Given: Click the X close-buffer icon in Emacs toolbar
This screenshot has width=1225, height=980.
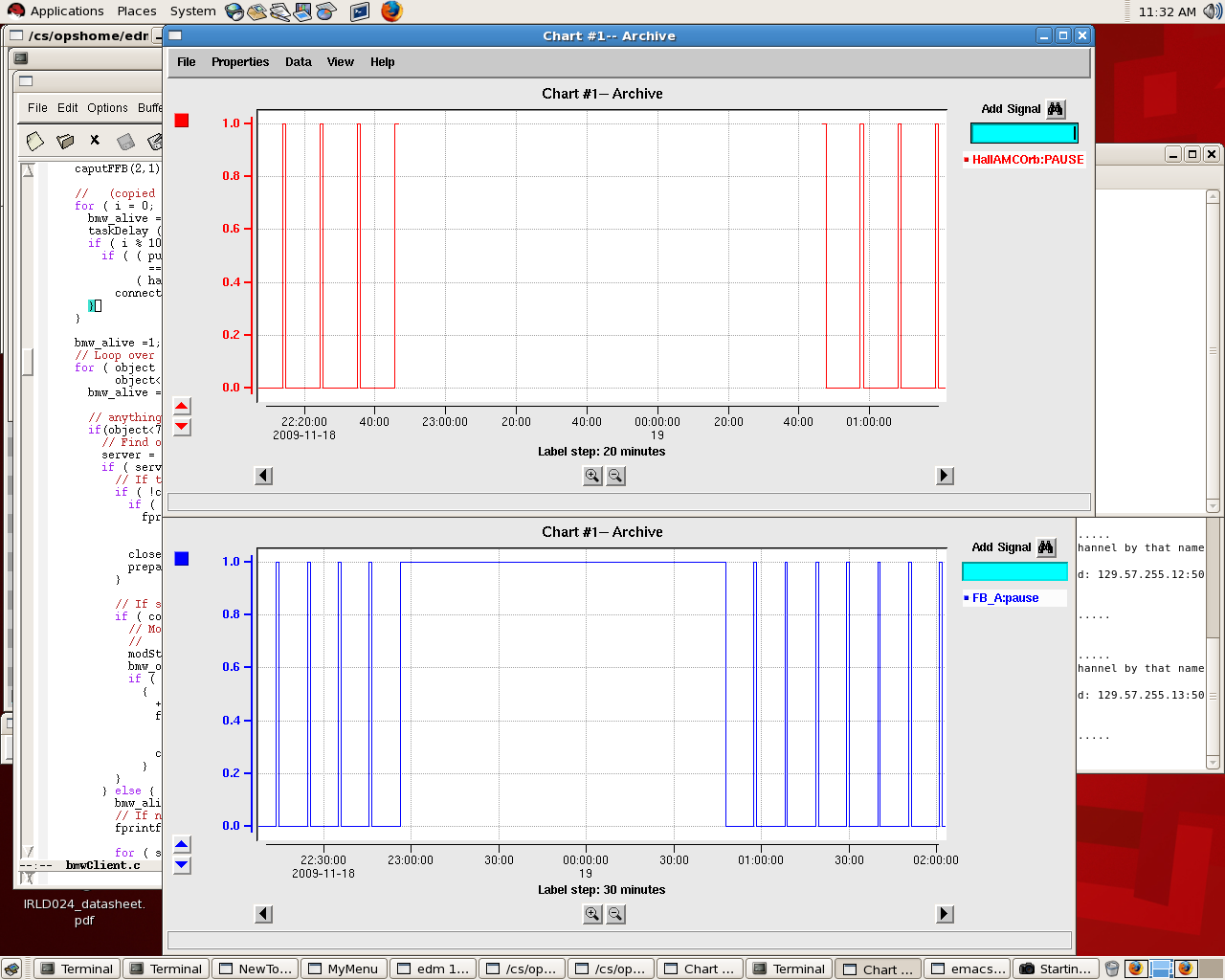Looking at the screenshot, I should [x=95, y=140].
